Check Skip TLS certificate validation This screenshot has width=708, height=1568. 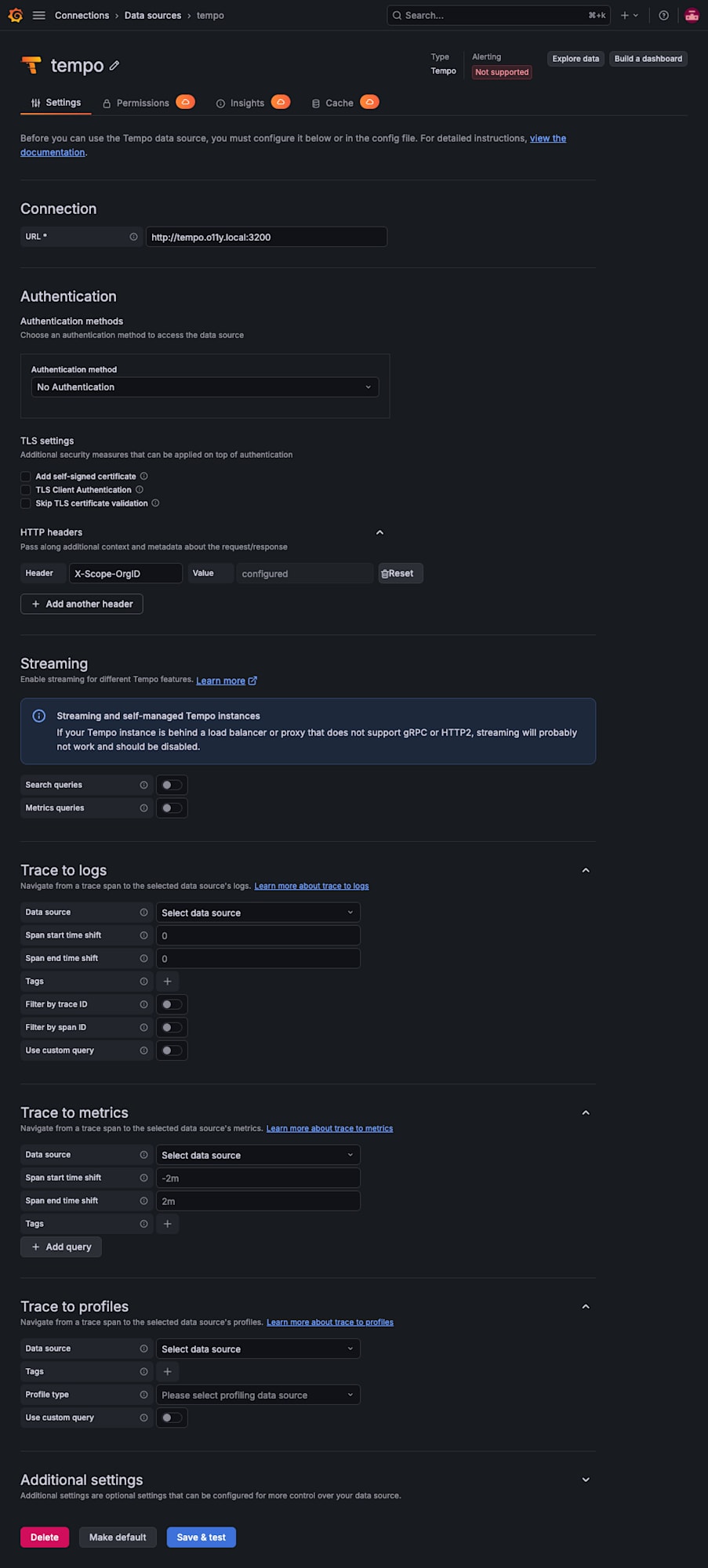pyautogui.click(x=26, y=503)
